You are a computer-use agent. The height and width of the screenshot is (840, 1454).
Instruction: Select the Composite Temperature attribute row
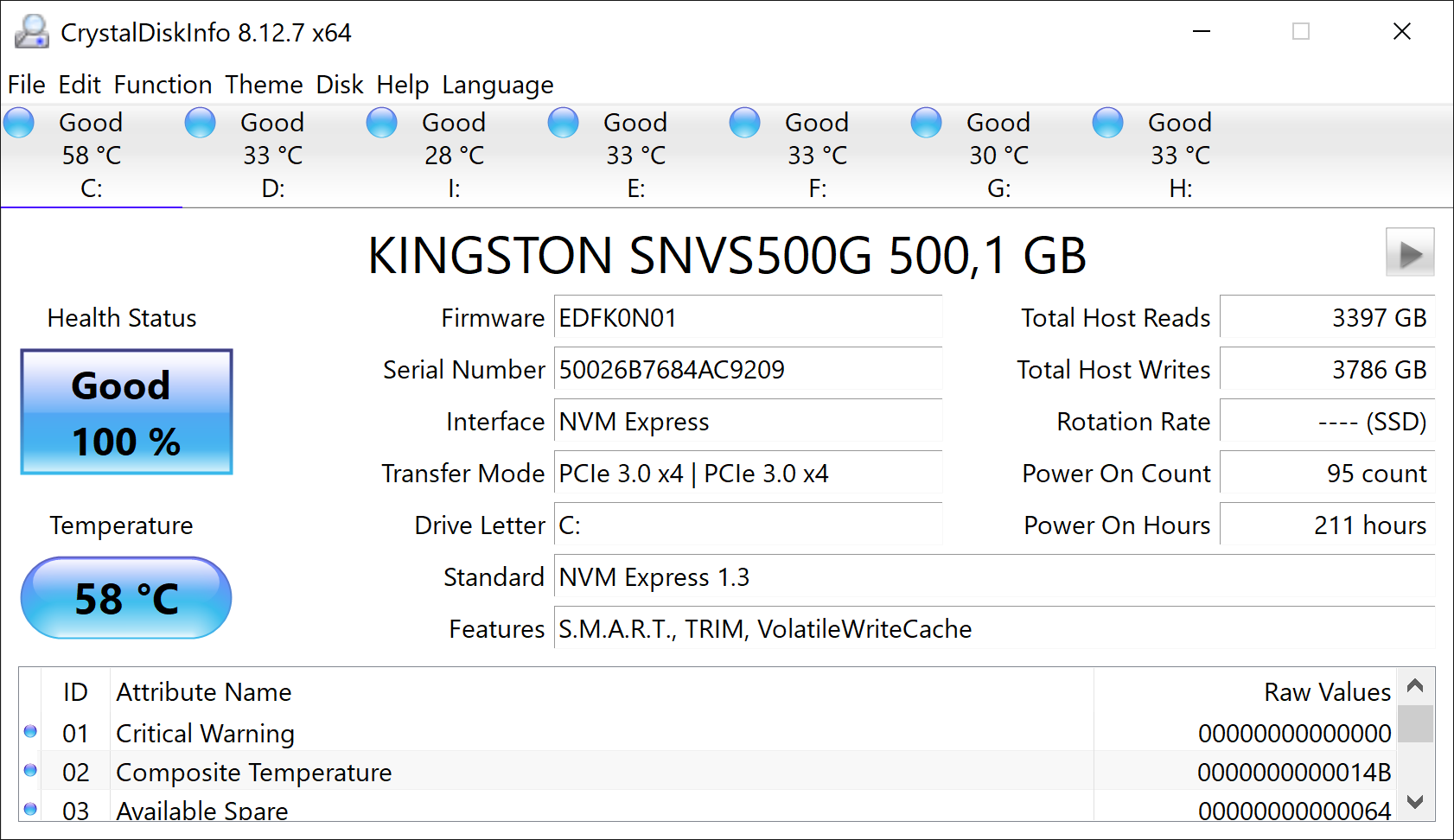pyautogui.click(x=707, y=771)
